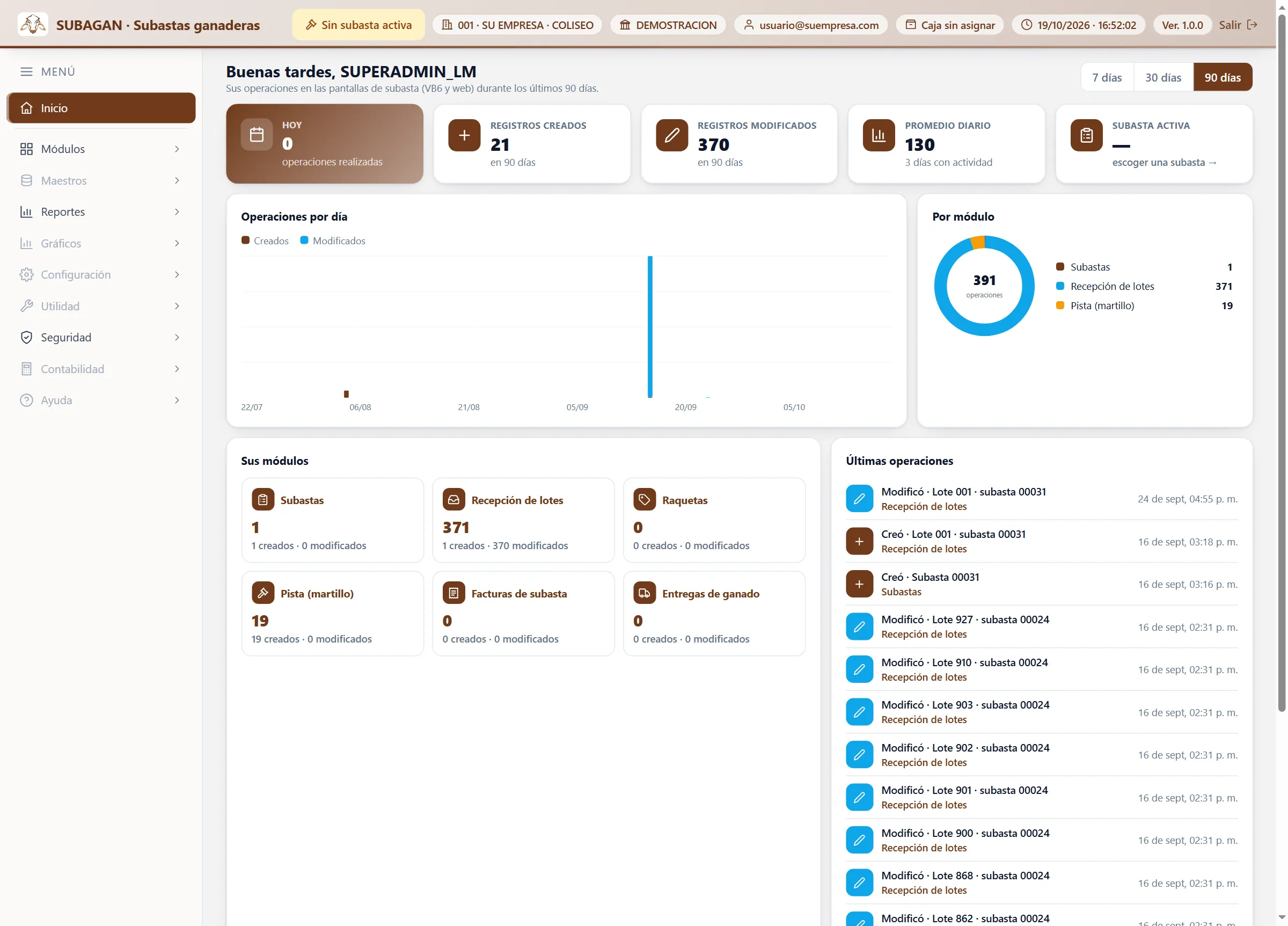Click the 001 · SU EMPRESA · COLISEO pill
1288x926 pixels.
pyautogui.click(x=517, y=25)
